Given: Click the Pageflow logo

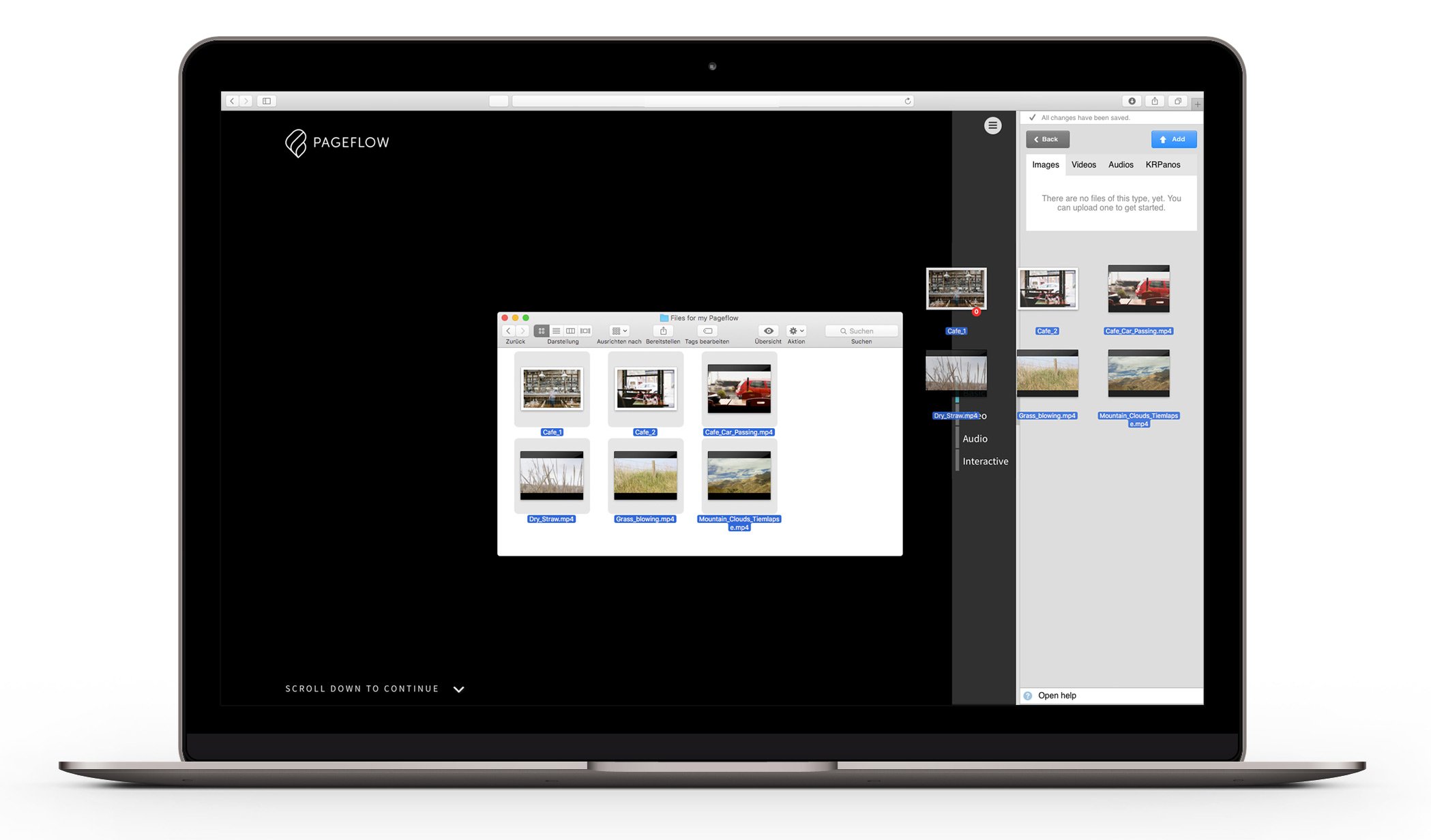Looking at the screenshot, I should 337,142.
